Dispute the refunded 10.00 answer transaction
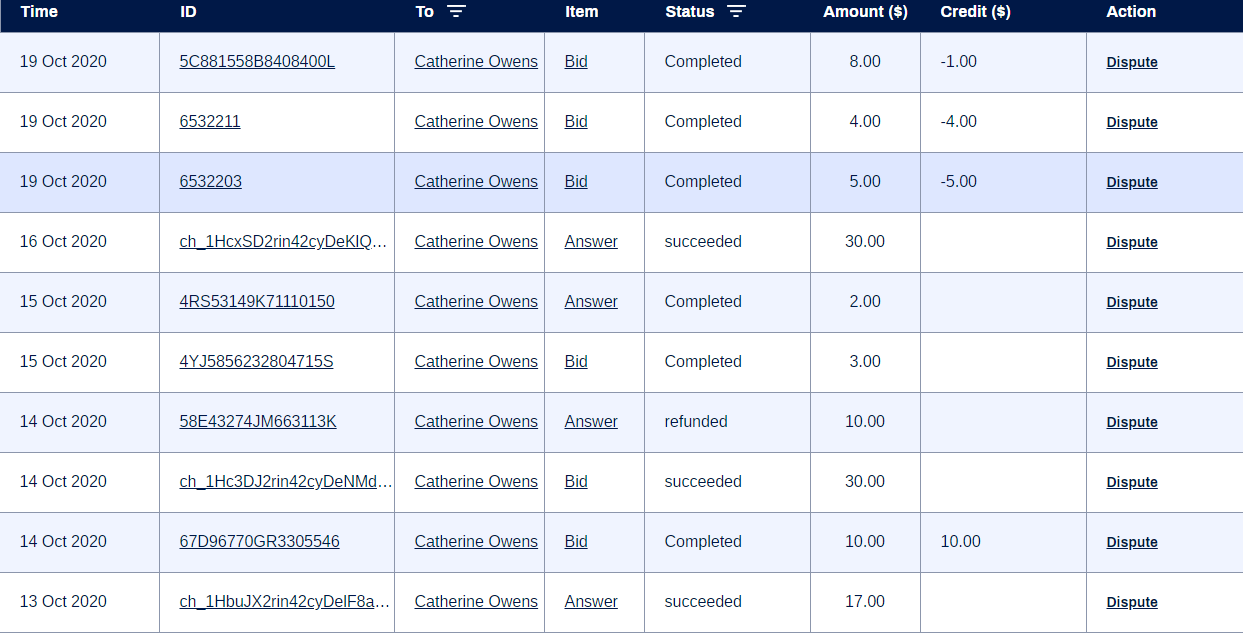This screenshot has width=1243, height=635. (x=1132, y=422)
